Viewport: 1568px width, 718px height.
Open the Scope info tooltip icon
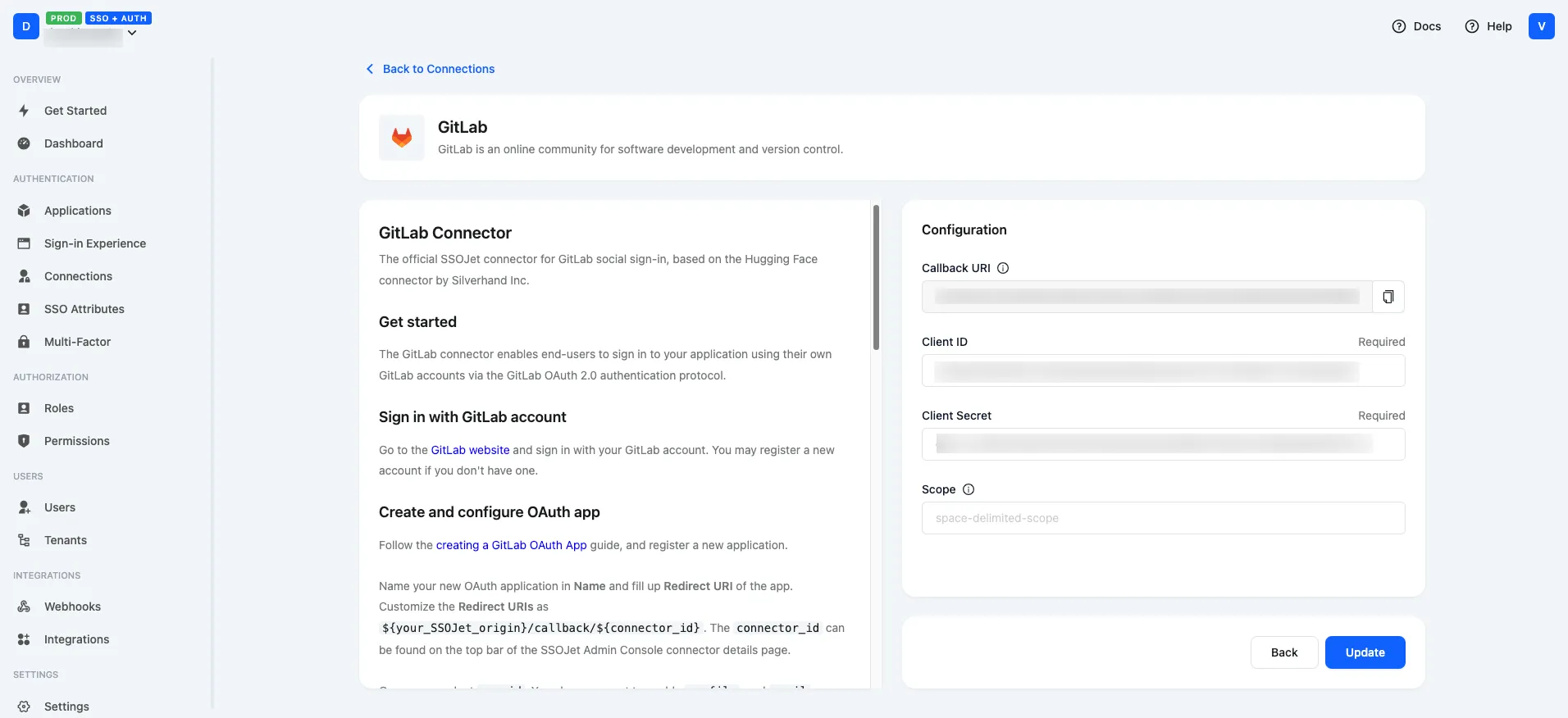968,489
